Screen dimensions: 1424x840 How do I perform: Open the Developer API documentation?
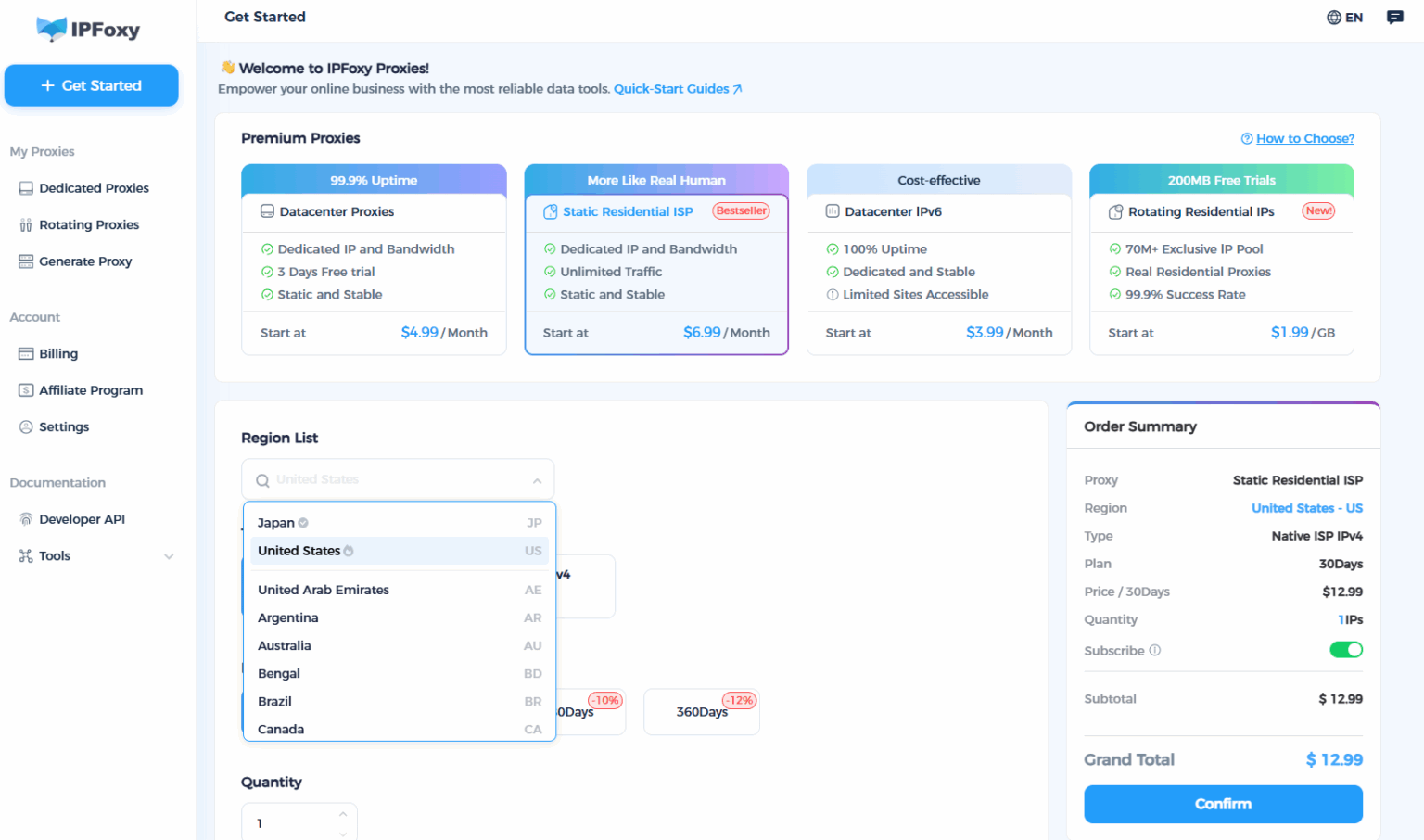tap(82, 518)
